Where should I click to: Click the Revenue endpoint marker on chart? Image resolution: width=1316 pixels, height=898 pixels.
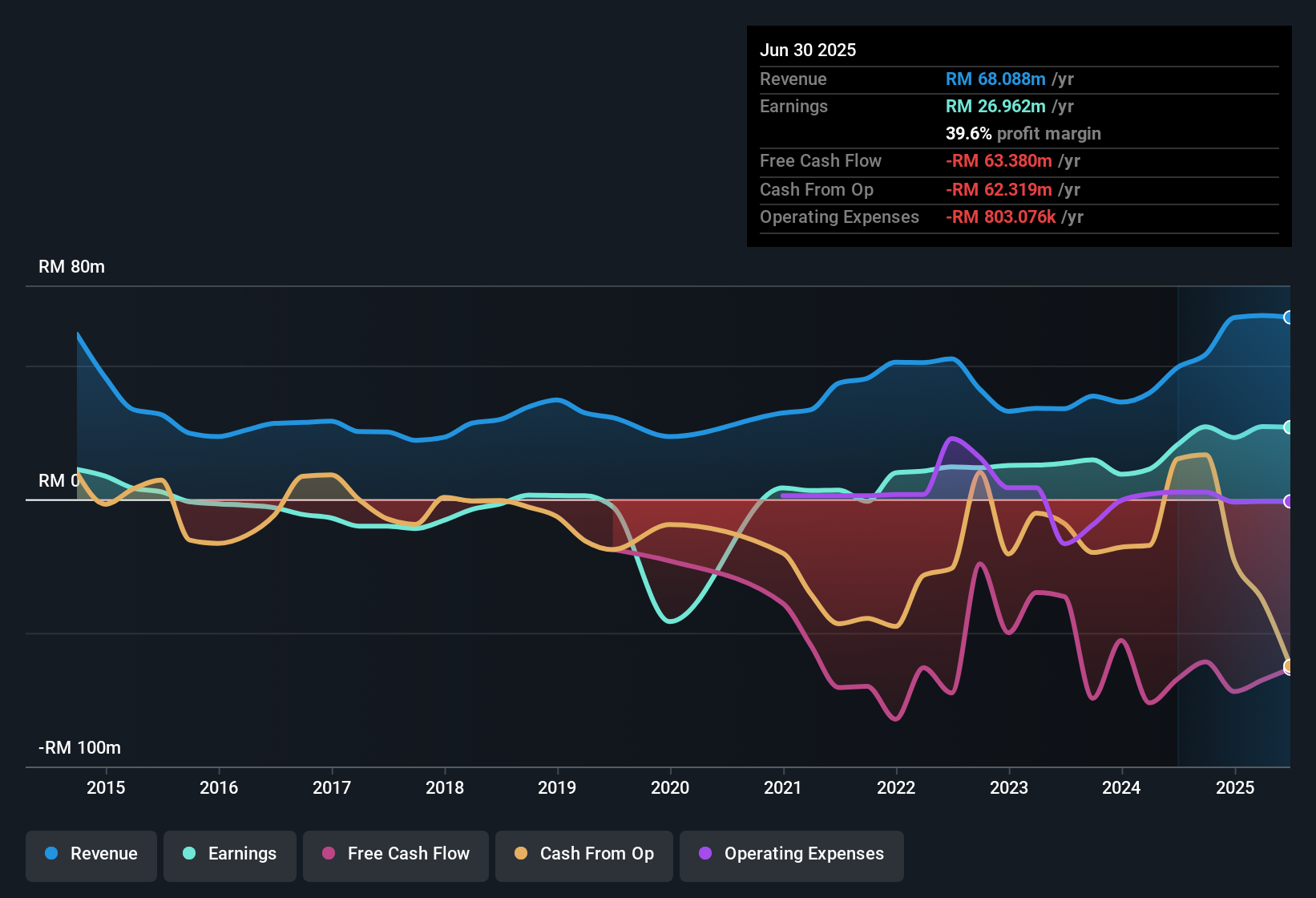tap(1288, 318)
